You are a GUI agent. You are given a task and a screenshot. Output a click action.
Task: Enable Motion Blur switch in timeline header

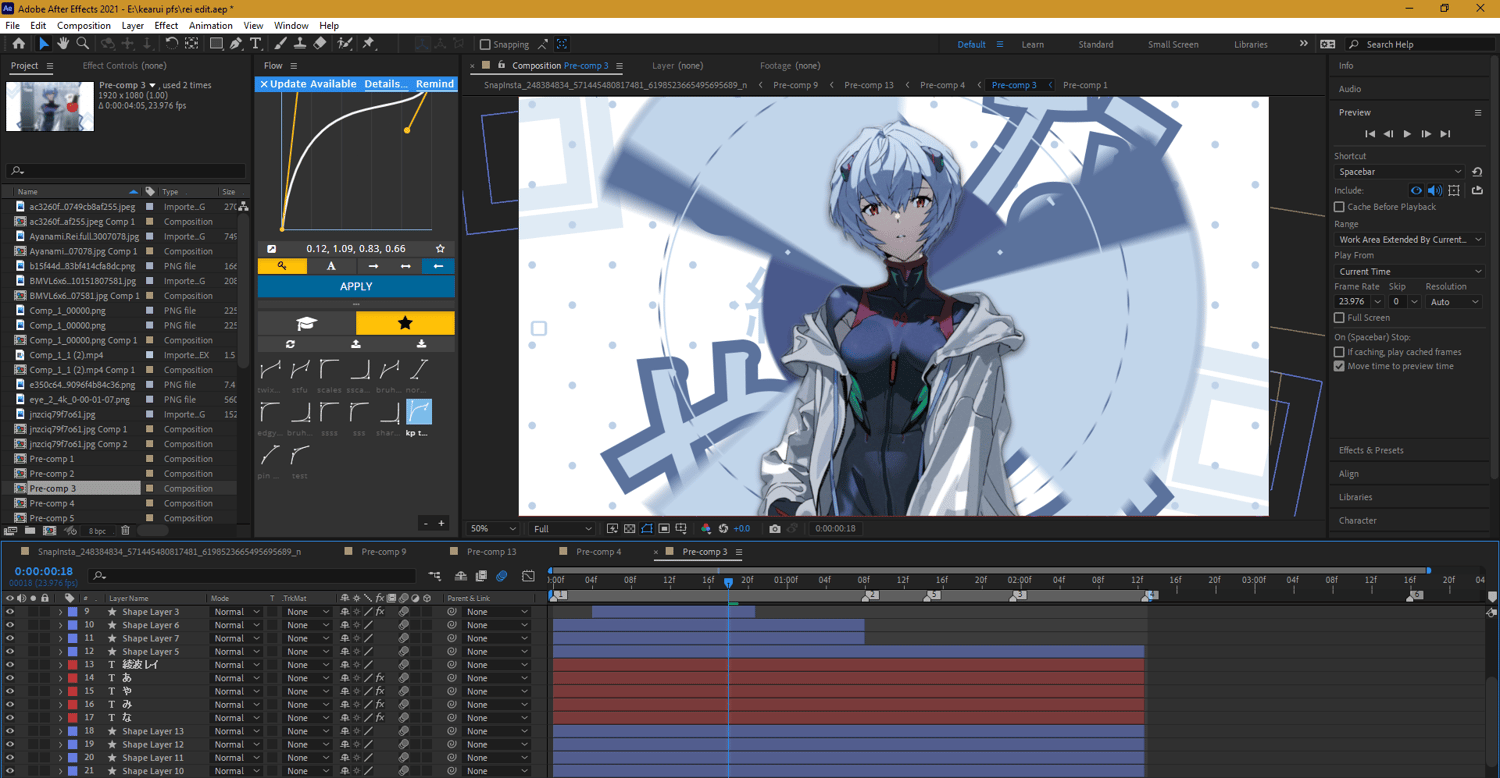point(501,576)
